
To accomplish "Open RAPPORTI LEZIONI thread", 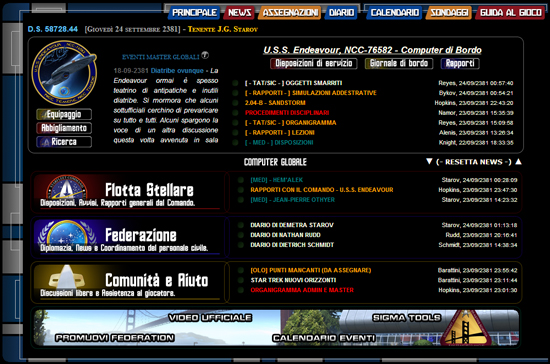I will pyautogui.click(x=280, y=133).
